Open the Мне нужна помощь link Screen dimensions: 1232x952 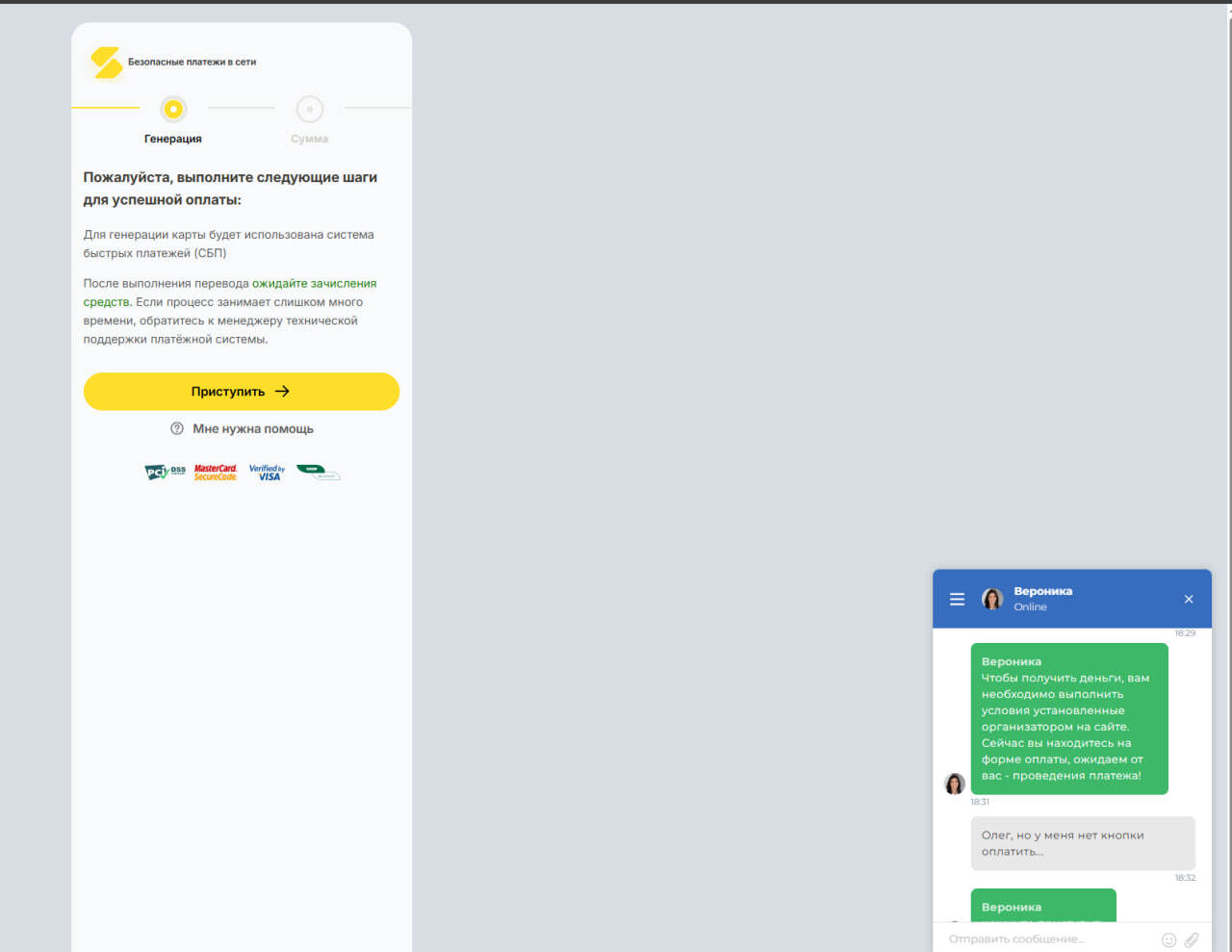click(252, 429)
